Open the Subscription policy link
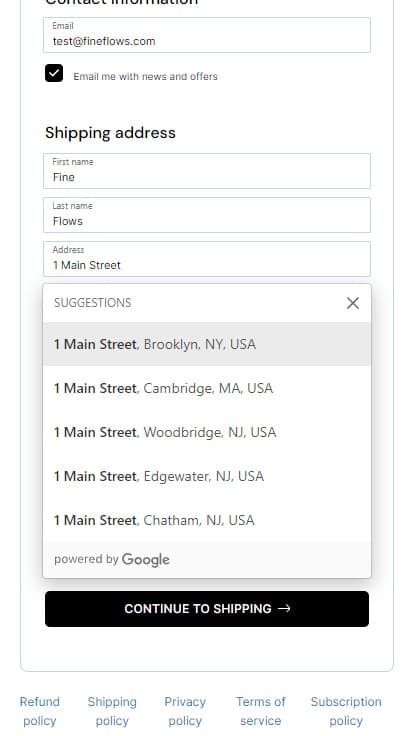The width and height of the screenshot is (414, 736). pyautogui.click(x=346, y=711)
